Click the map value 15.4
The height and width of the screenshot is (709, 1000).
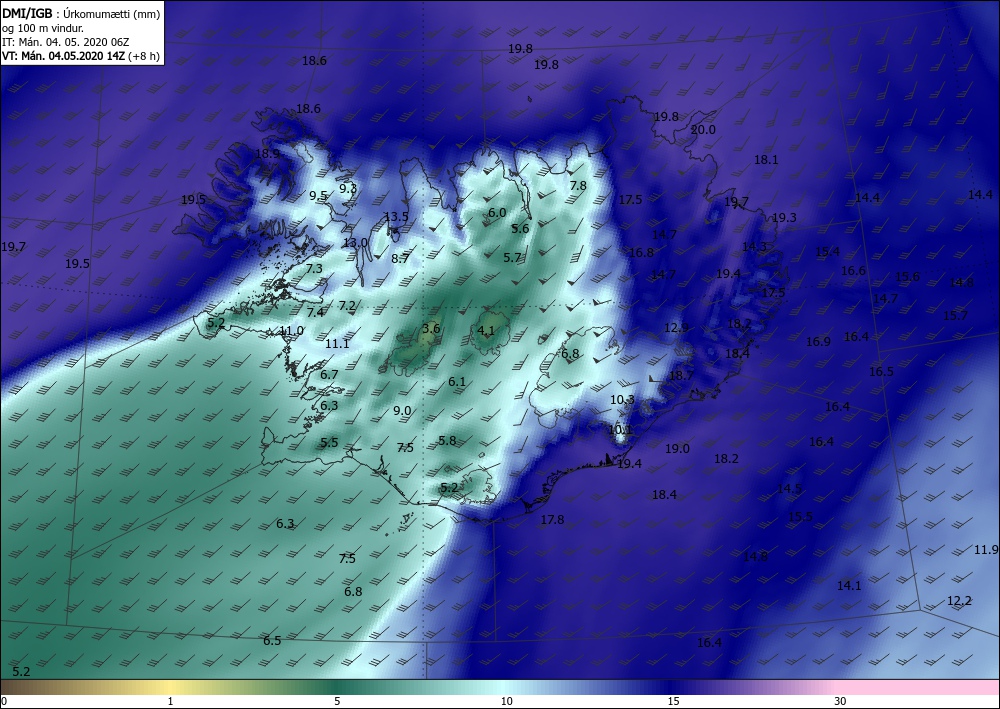(827, 251)
